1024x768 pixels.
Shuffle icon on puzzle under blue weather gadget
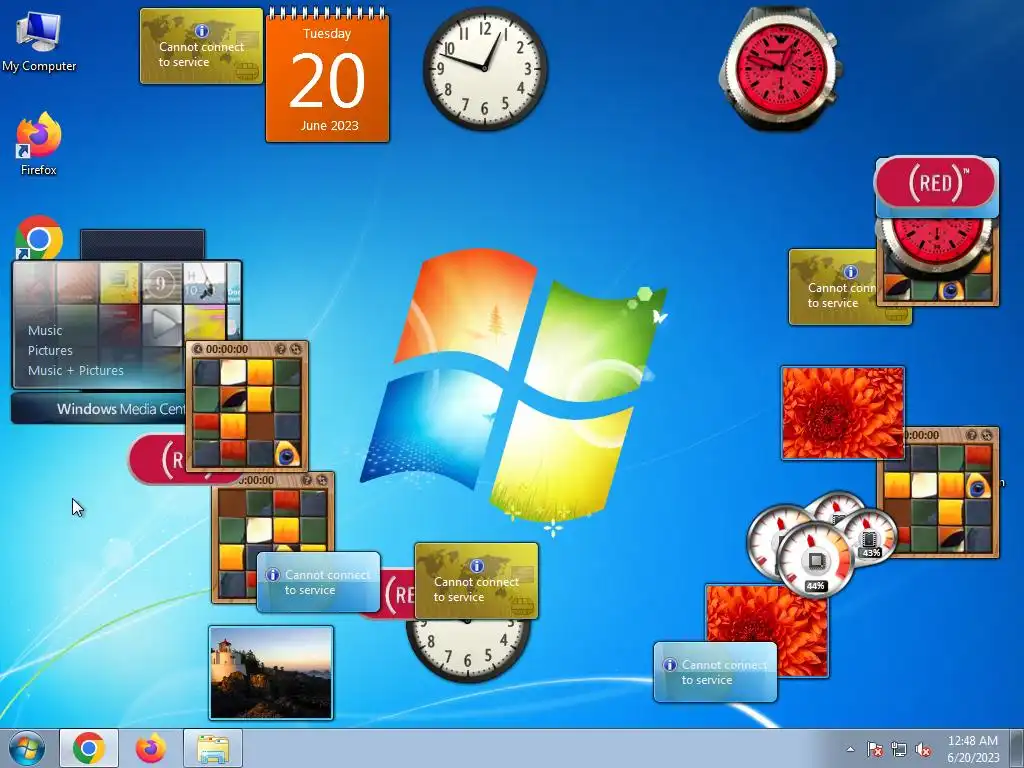[x=321, y=480]
